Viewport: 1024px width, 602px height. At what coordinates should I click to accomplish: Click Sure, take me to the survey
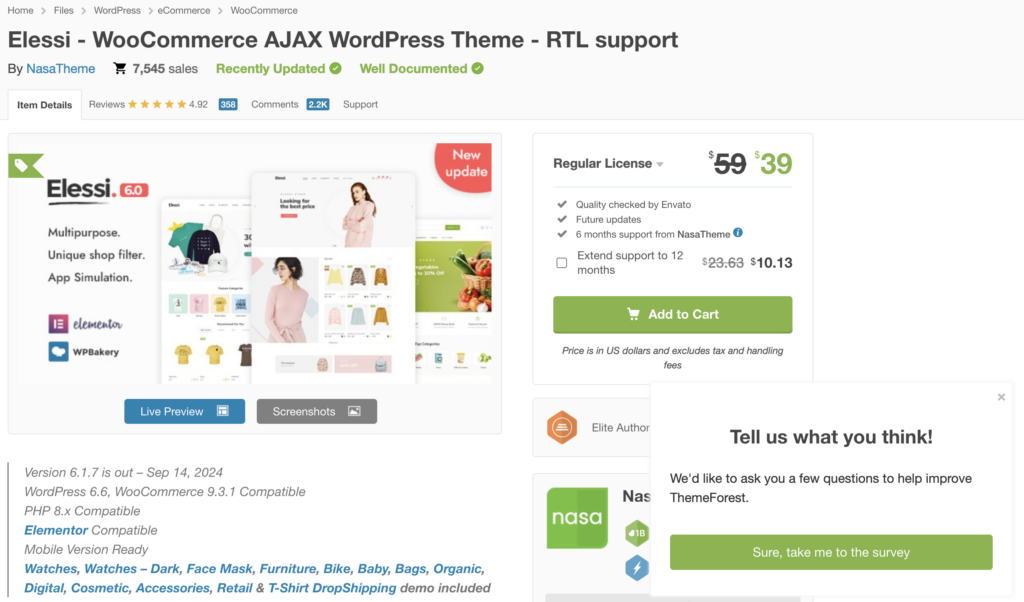tap(831, 552)
